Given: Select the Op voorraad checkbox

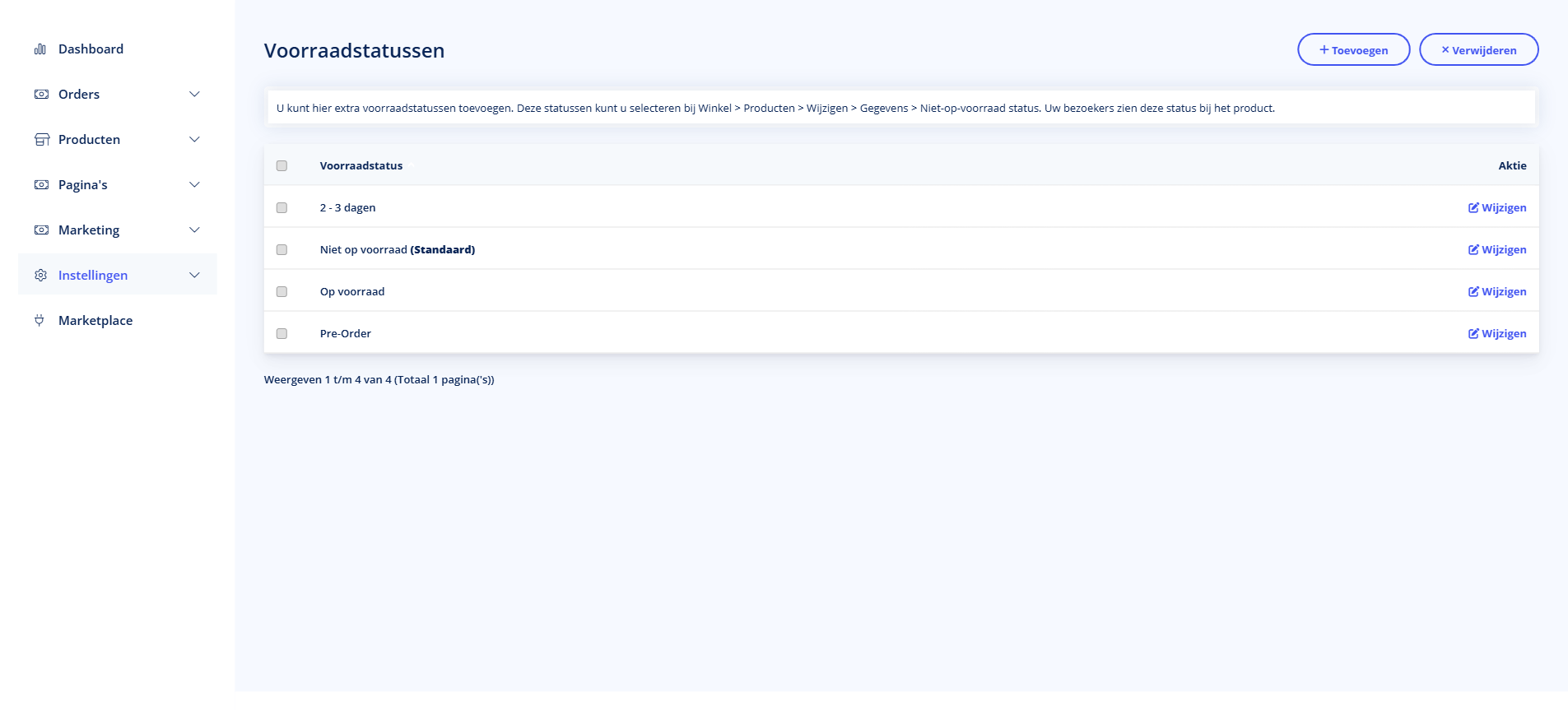Looking at the screenshot, I should [x=281, y=292].
